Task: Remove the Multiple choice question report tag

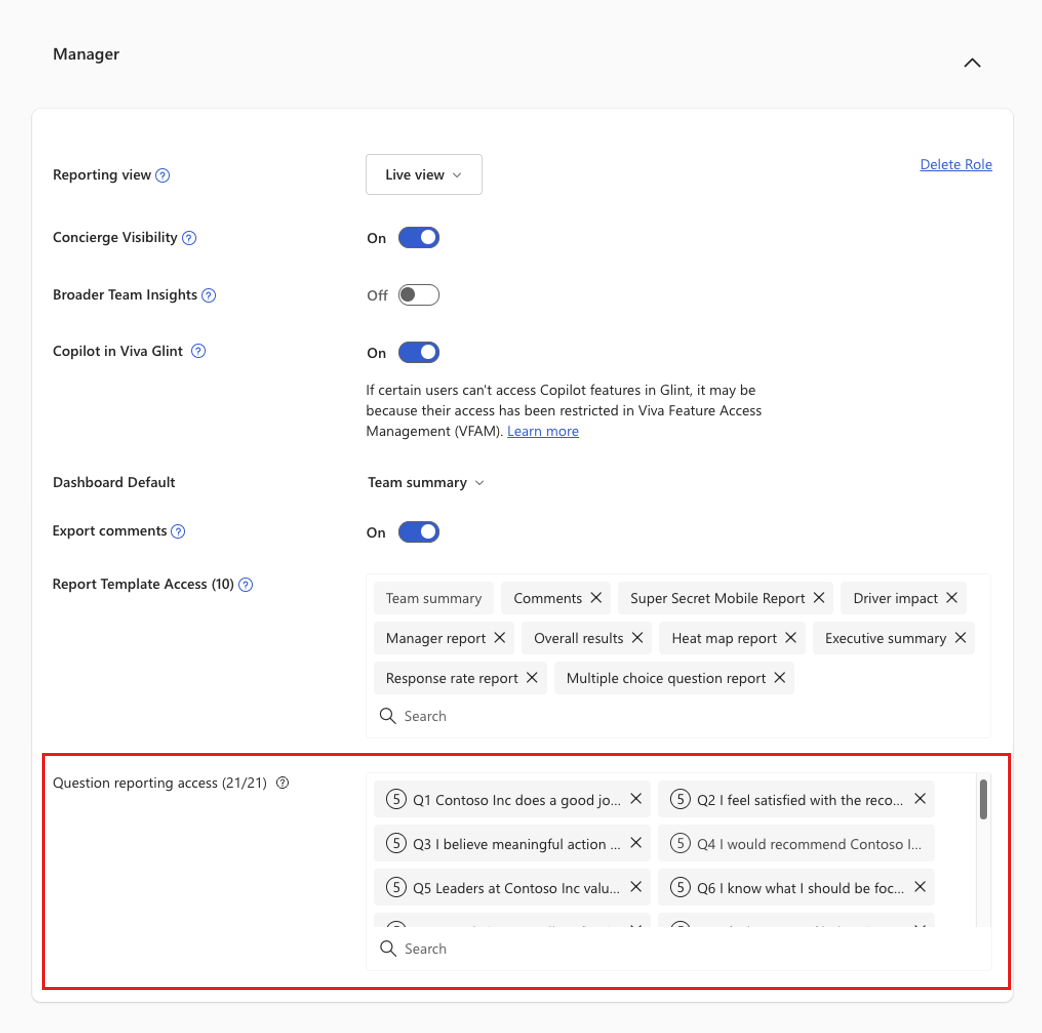Action: pos(780,677)
